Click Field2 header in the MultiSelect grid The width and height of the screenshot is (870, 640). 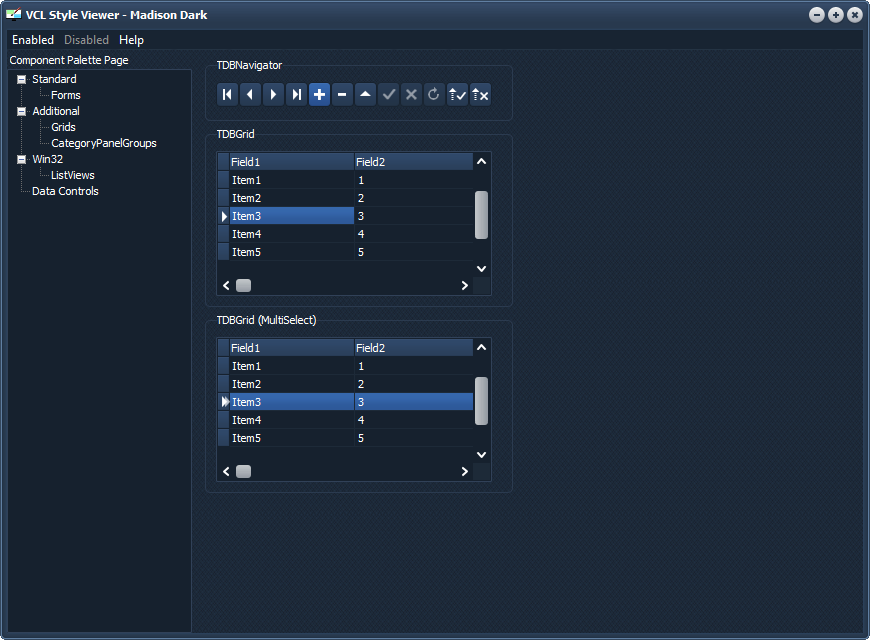[414, 348]
